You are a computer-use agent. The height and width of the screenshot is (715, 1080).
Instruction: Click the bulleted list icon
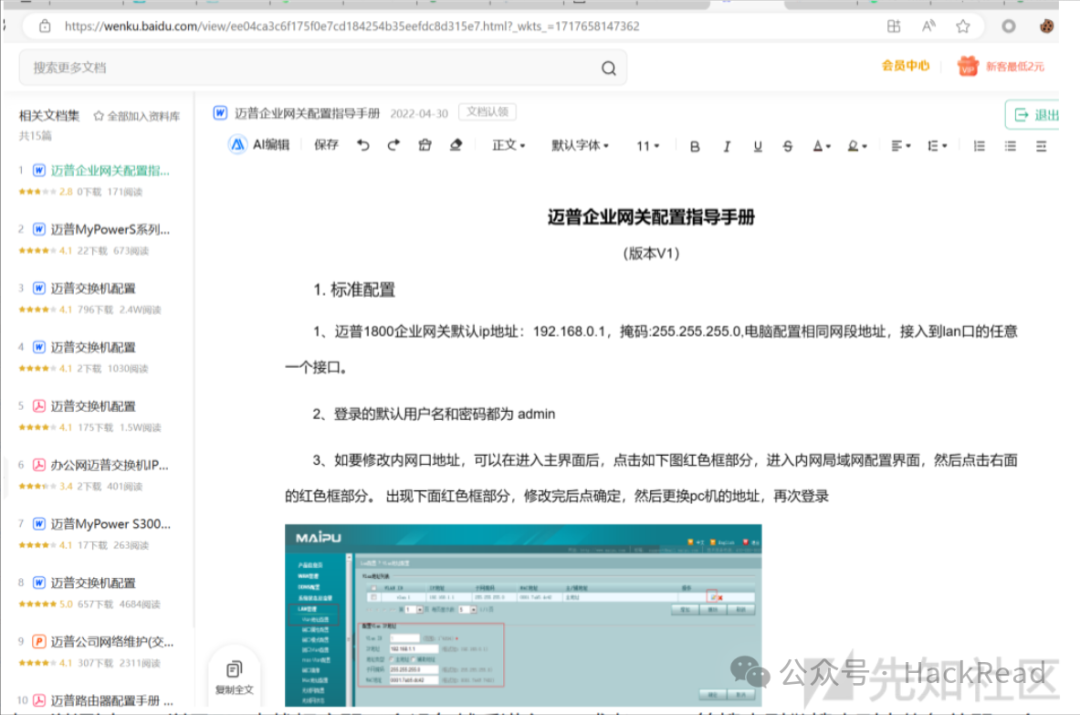click(1010, 146)
